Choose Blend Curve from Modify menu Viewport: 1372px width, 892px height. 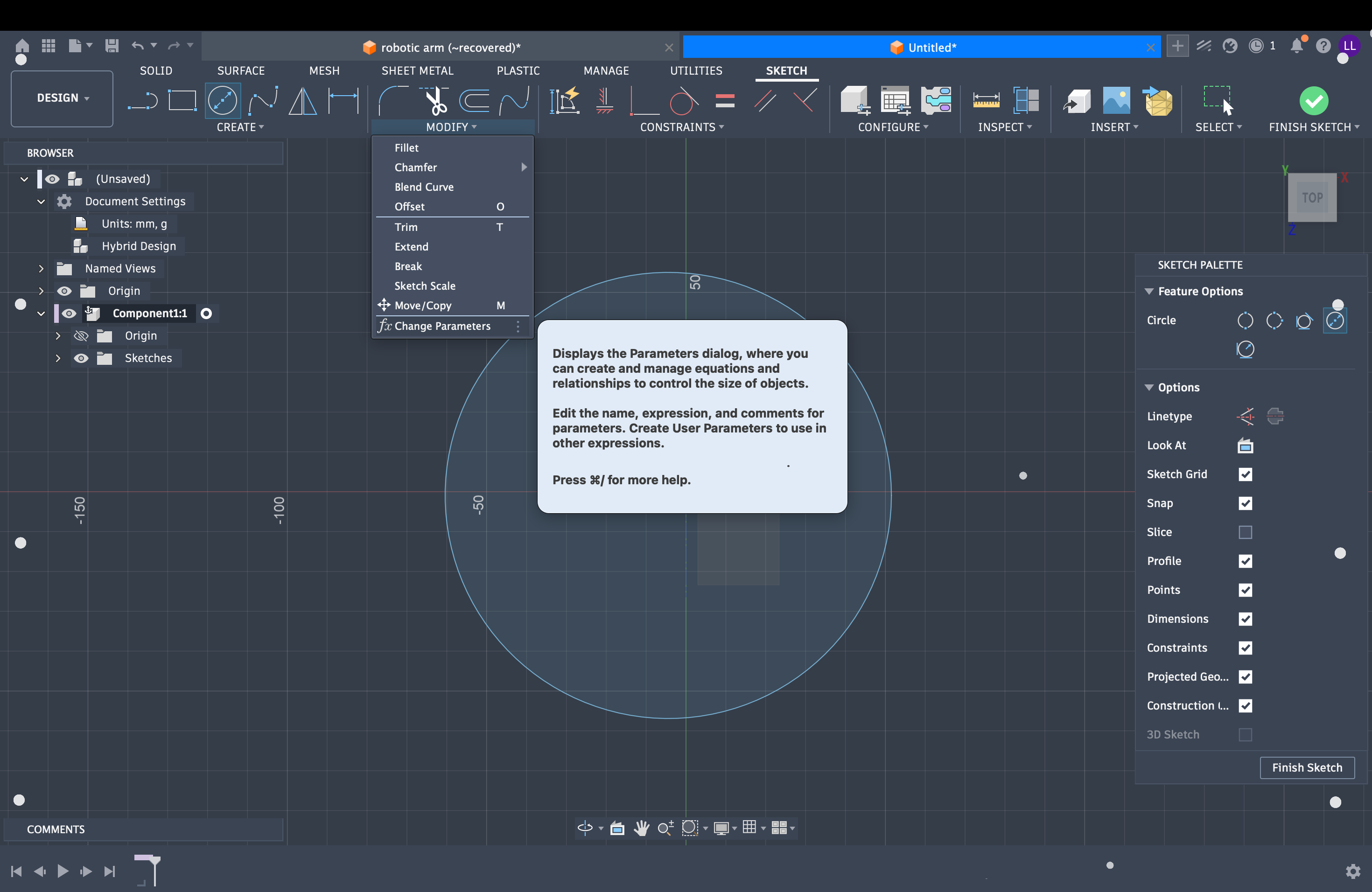click(x=453, y=187)
